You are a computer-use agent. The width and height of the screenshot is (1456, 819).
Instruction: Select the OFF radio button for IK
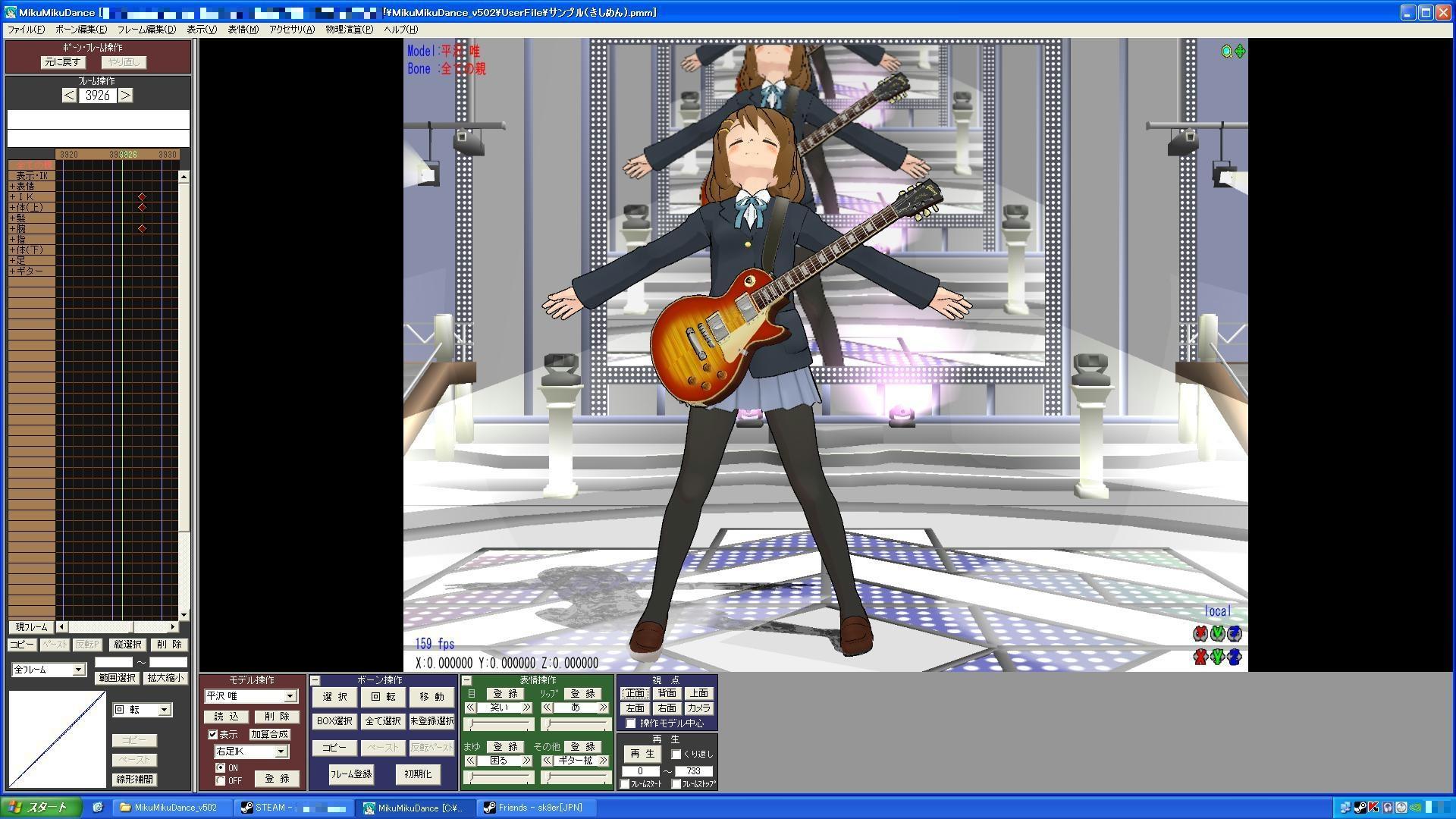(221, 781)
